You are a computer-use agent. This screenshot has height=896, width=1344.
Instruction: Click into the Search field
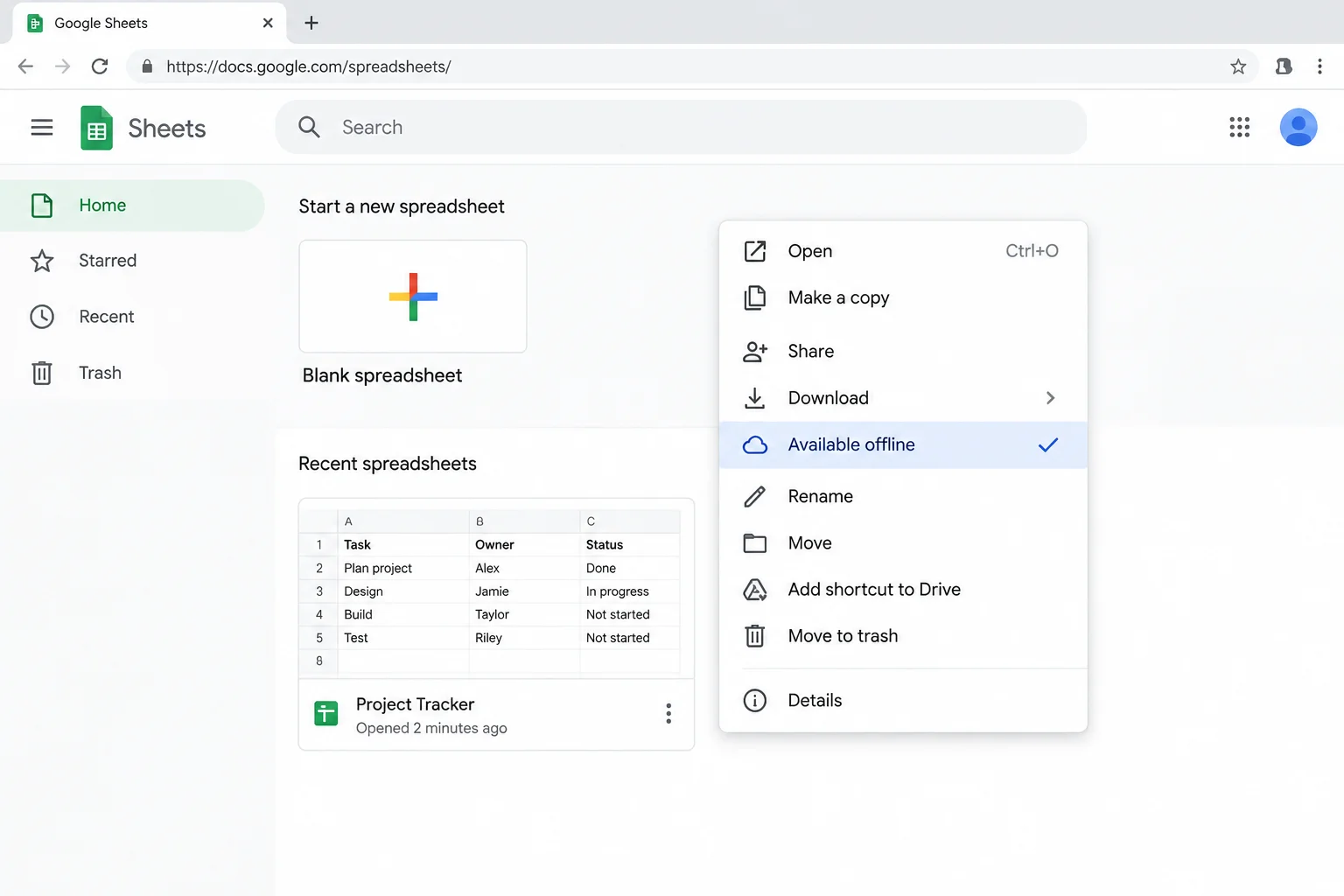pos(681,127)
